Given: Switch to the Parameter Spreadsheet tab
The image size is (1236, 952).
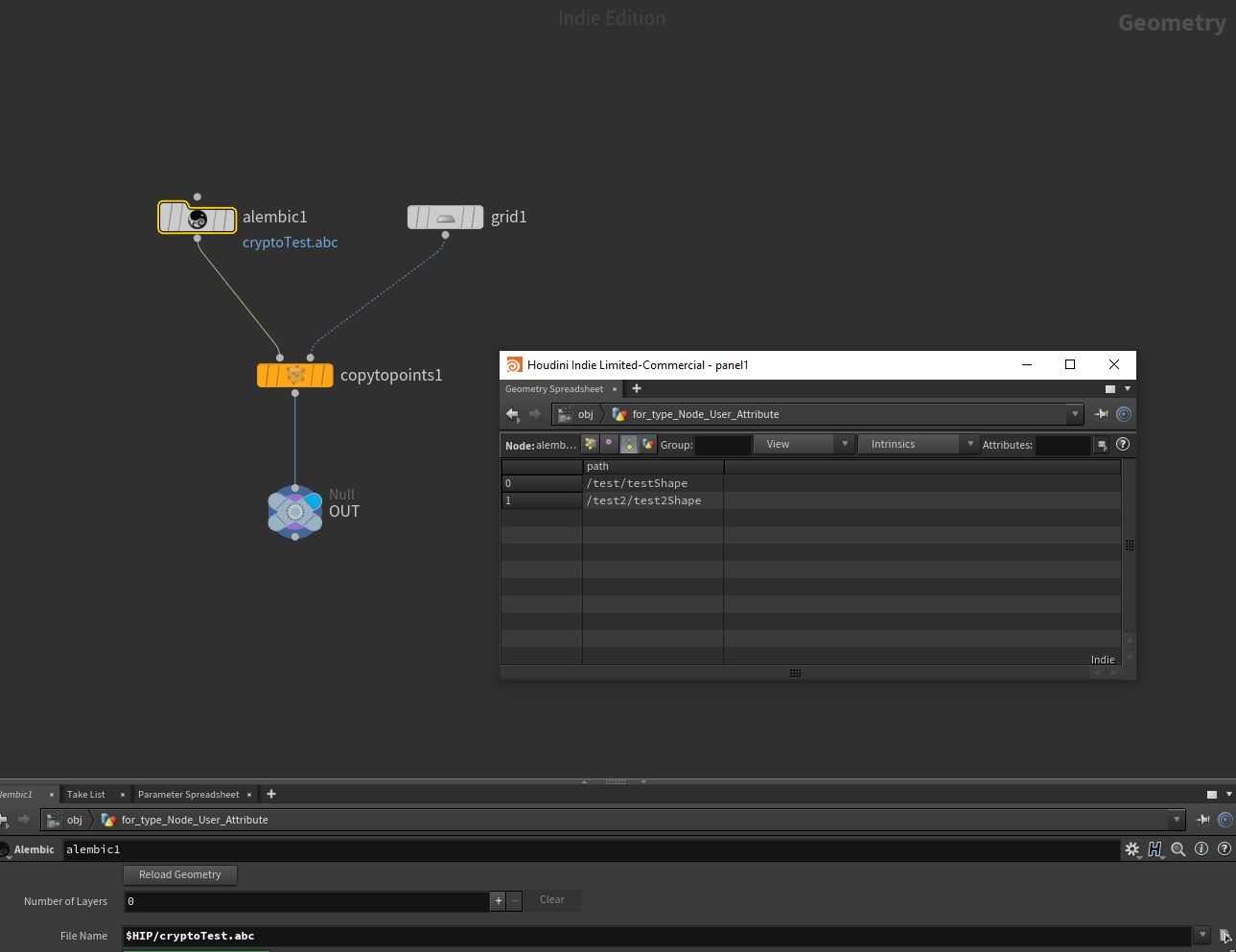Looking at the screenshot, I should tap(188, 794).
